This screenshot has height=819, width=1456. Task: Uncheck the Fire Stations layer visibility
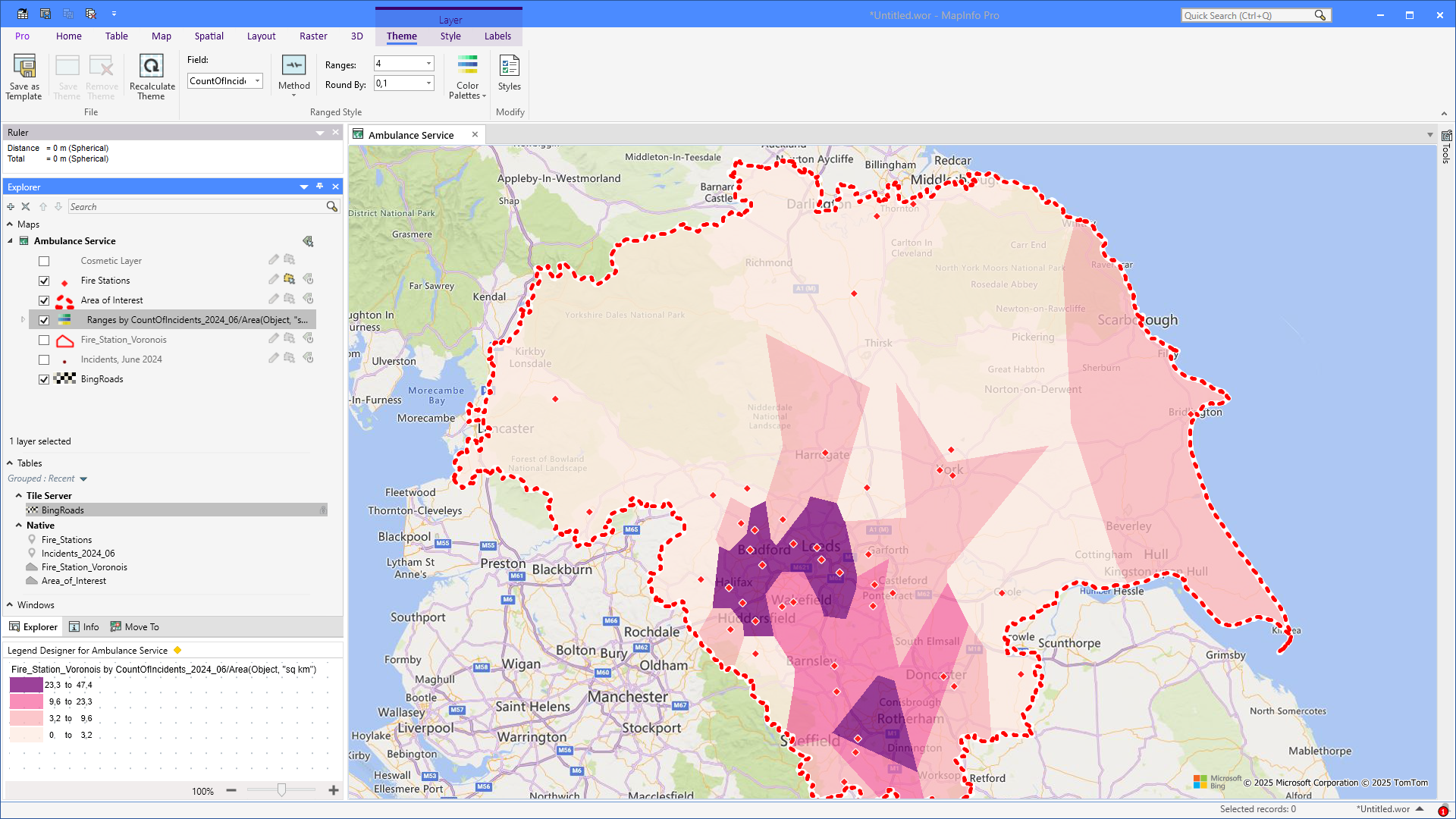click(44, 281)
